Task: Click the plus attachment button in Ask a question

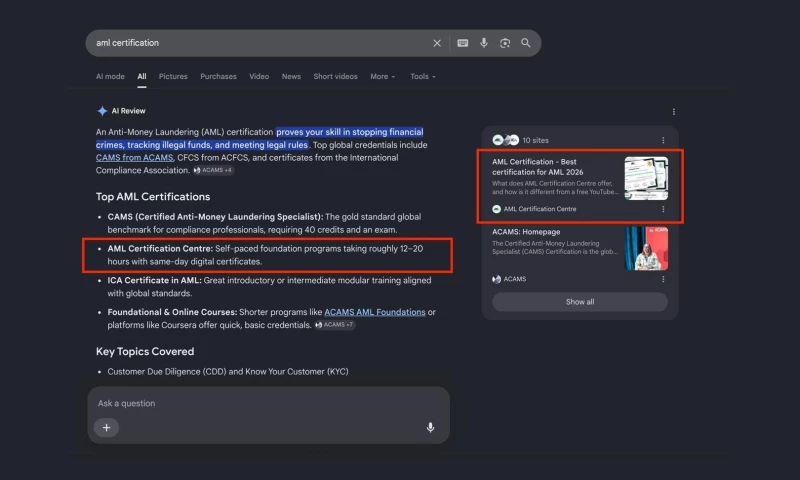Action: [106, 427]
